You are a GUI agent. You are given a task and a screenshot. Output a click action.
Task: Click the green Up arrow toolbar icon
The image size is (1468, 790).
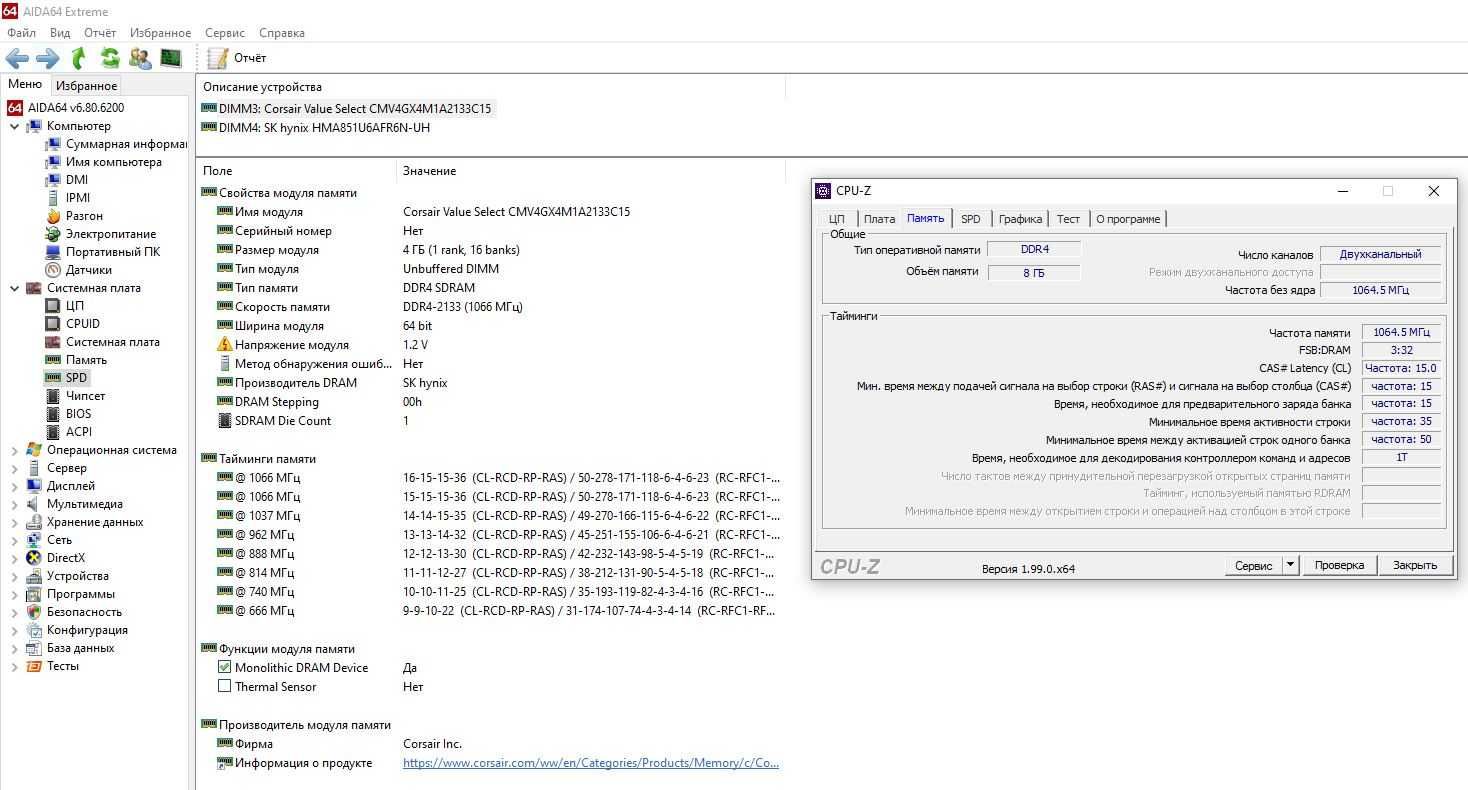(x=79, y=58)
